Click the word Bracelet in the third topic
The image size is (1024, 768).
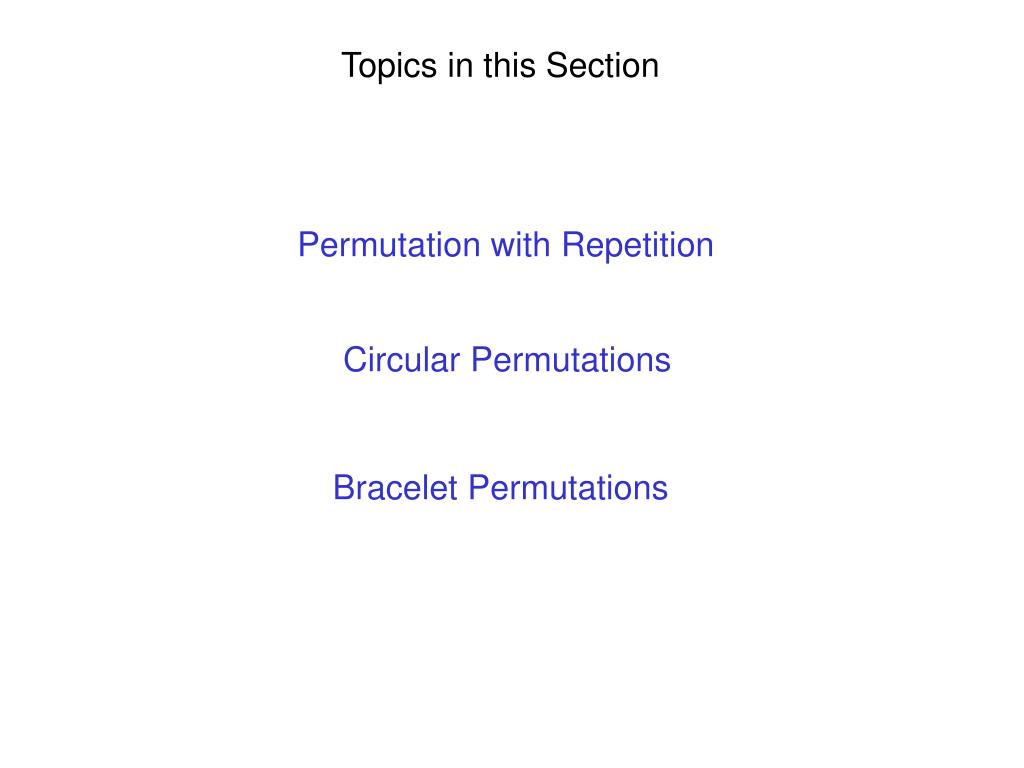(395, 488)
